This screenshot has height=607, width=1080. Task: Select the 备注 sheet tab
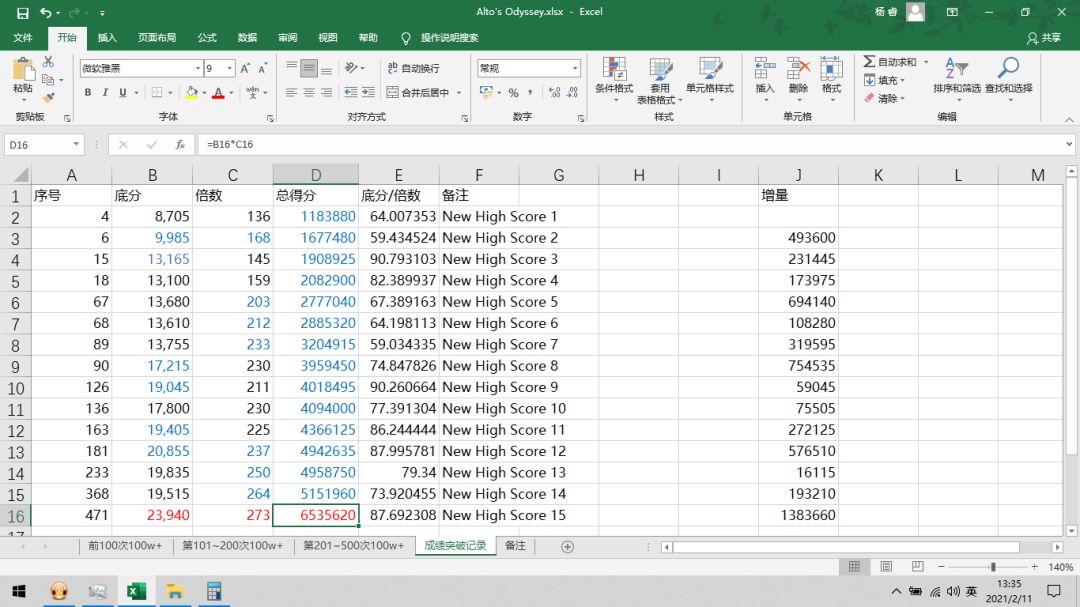[x=515, y=546]
